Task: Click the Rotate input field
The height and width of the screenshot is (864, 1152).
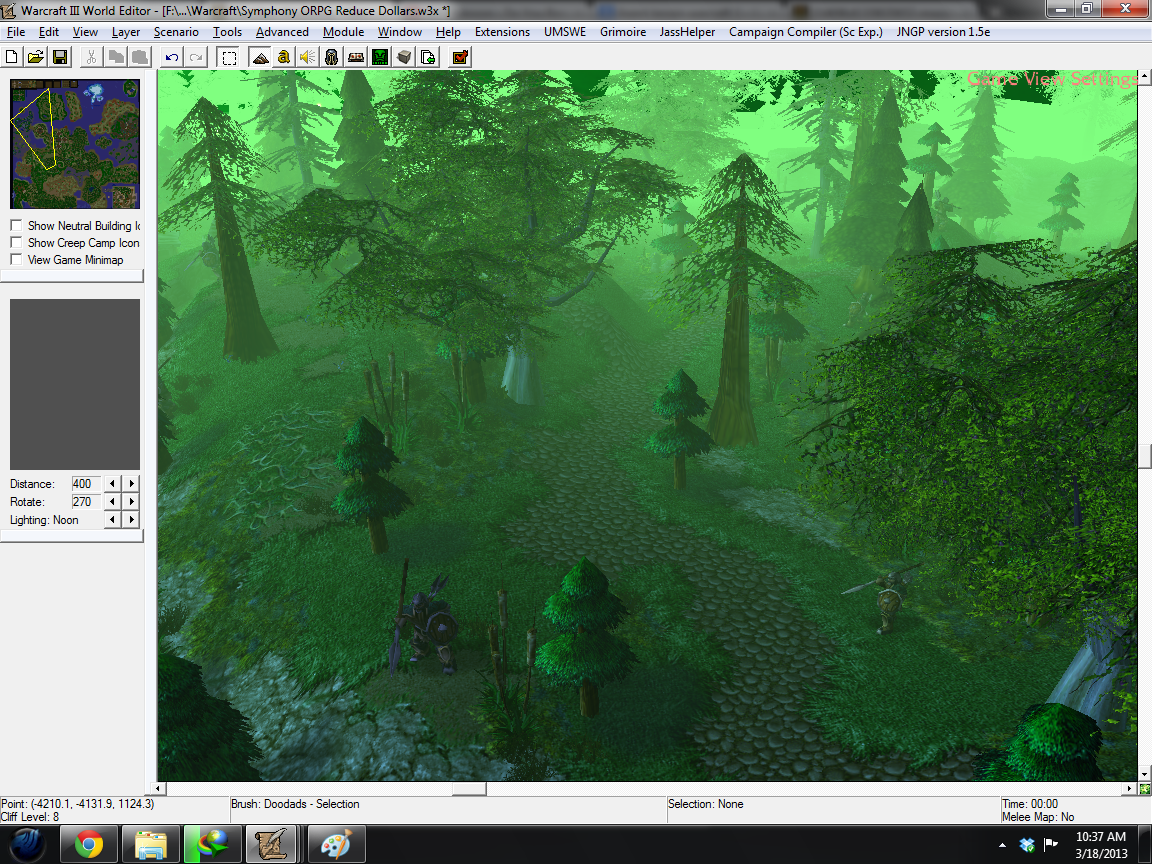Action: (x=85, y=502)
